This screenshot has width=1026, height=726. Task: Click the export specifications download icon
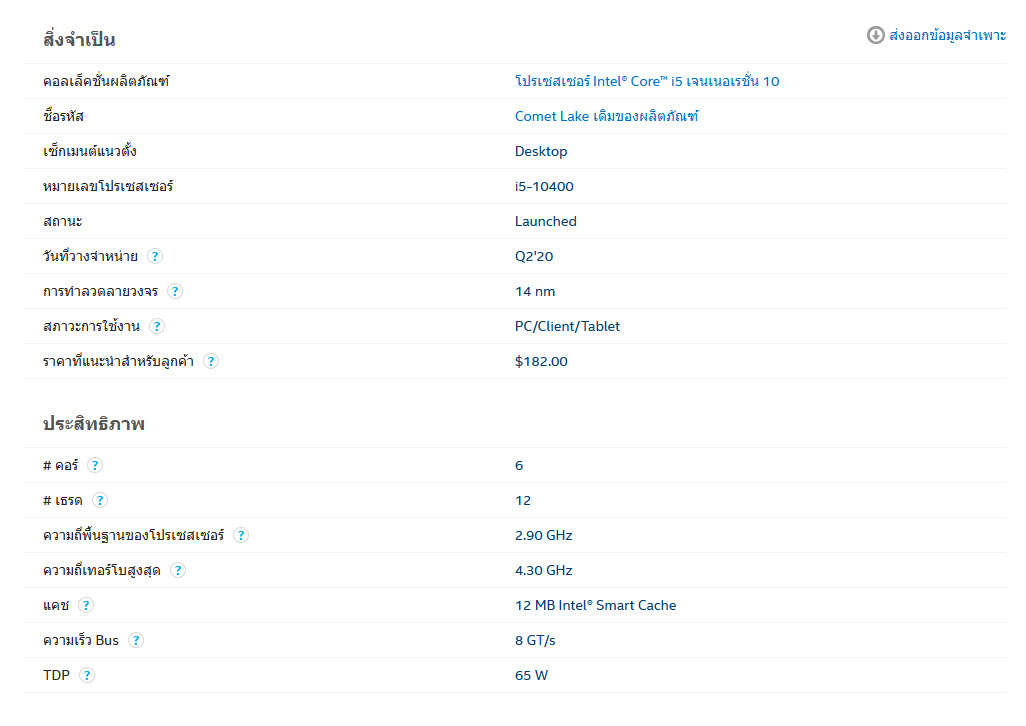tap(876, 35)
